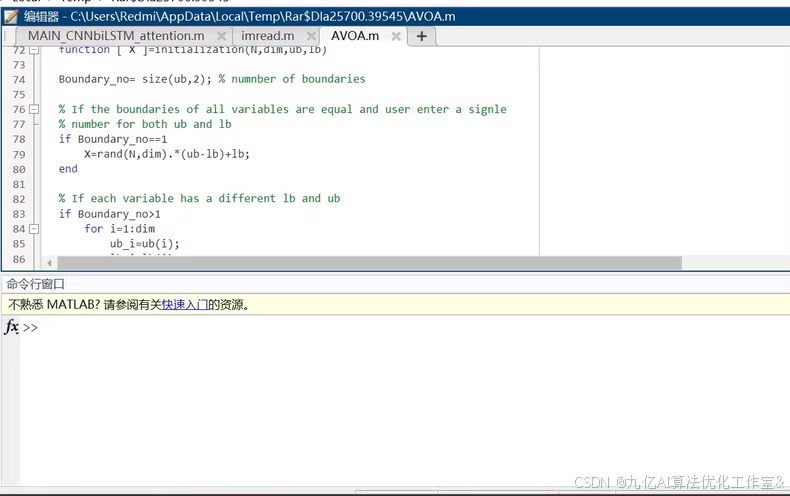Open a new editor tab with plus button
790x496 pixels.
(422, 36)
